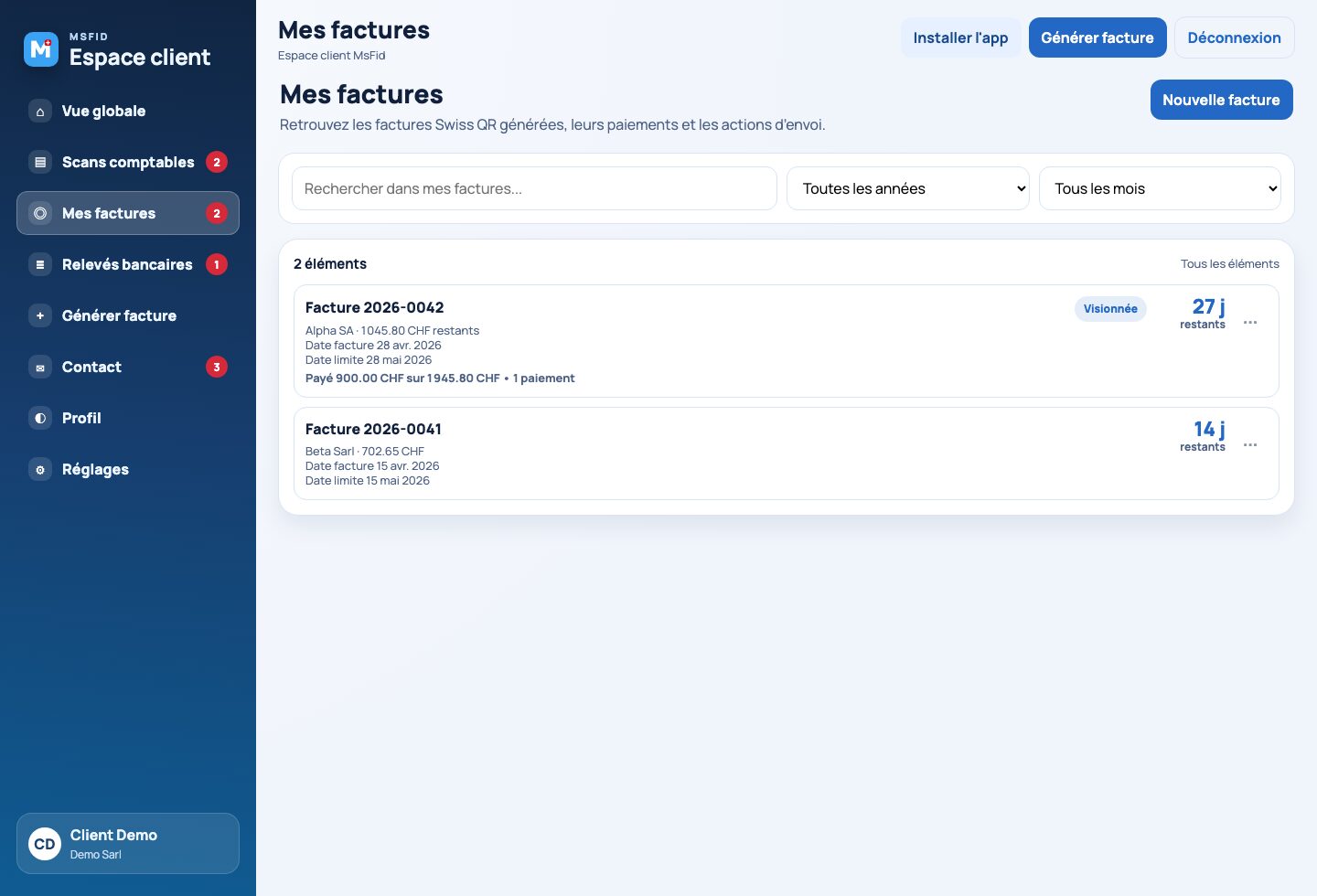Open the Client Demo account card
The width and height of the screenshot is (1317, 896).
(x=128, y=843)
